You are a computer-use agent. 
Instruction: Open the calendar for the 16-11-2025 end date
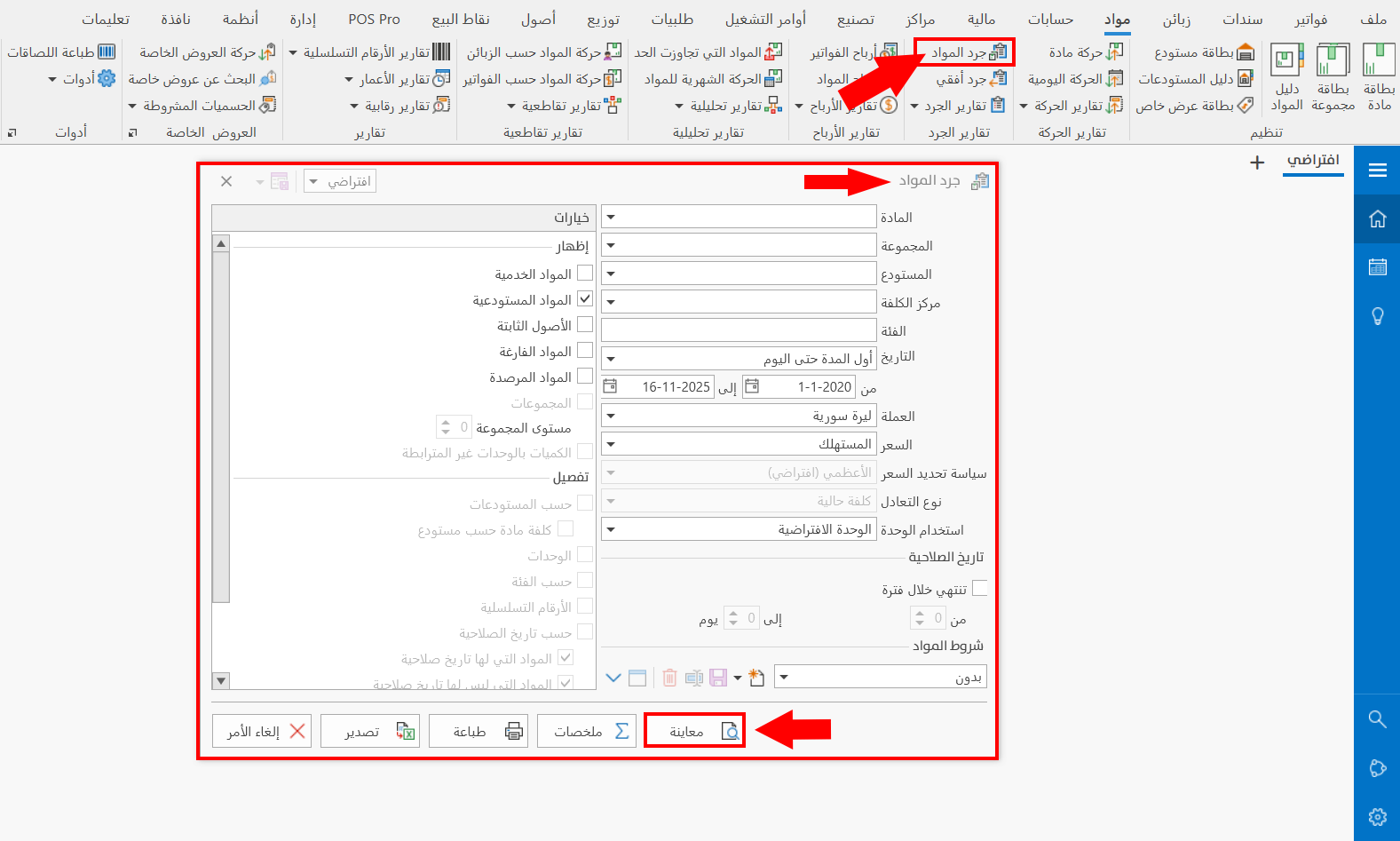tap(610, 386)
